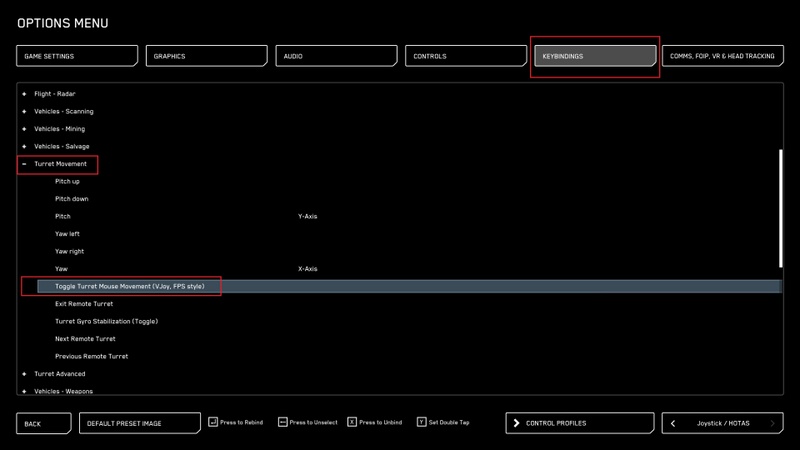This screenshot has height=450, width=800.
Task: Click the Press to Rebind key icon
Action: pos(213,422)
